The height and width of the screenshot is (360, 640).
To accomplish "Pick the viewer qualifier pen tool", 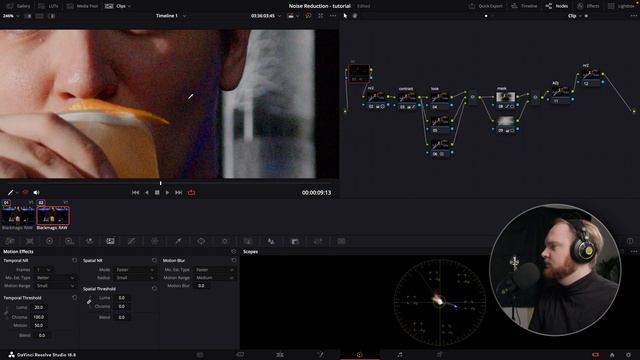I will click(x=10, y=192).
